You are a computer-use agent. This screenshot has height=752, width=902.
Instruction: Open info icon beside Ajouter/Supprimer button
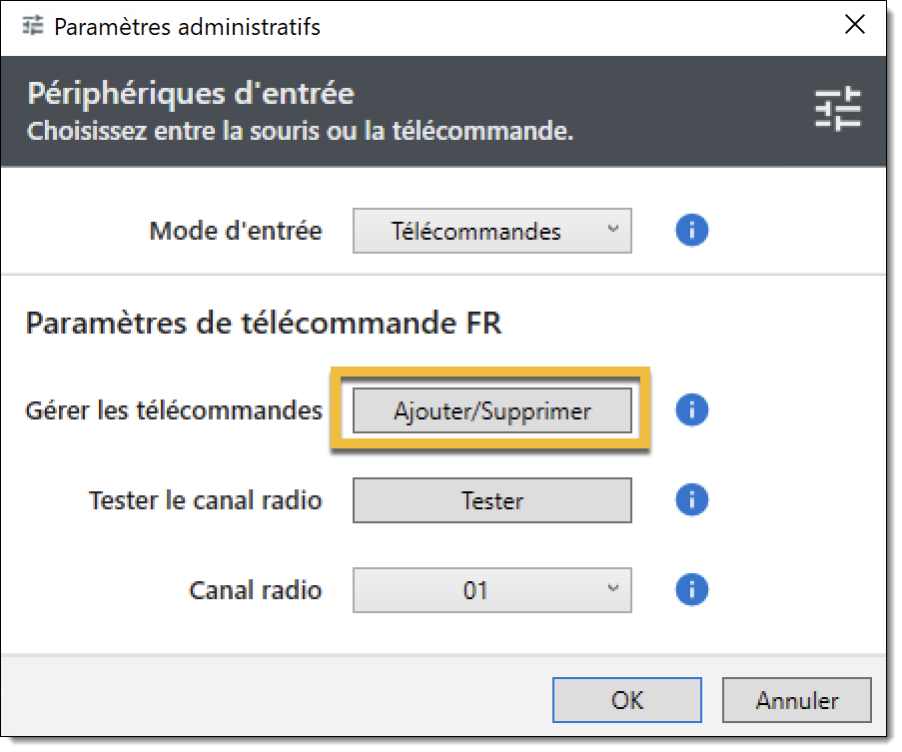[x=691, y=410]
